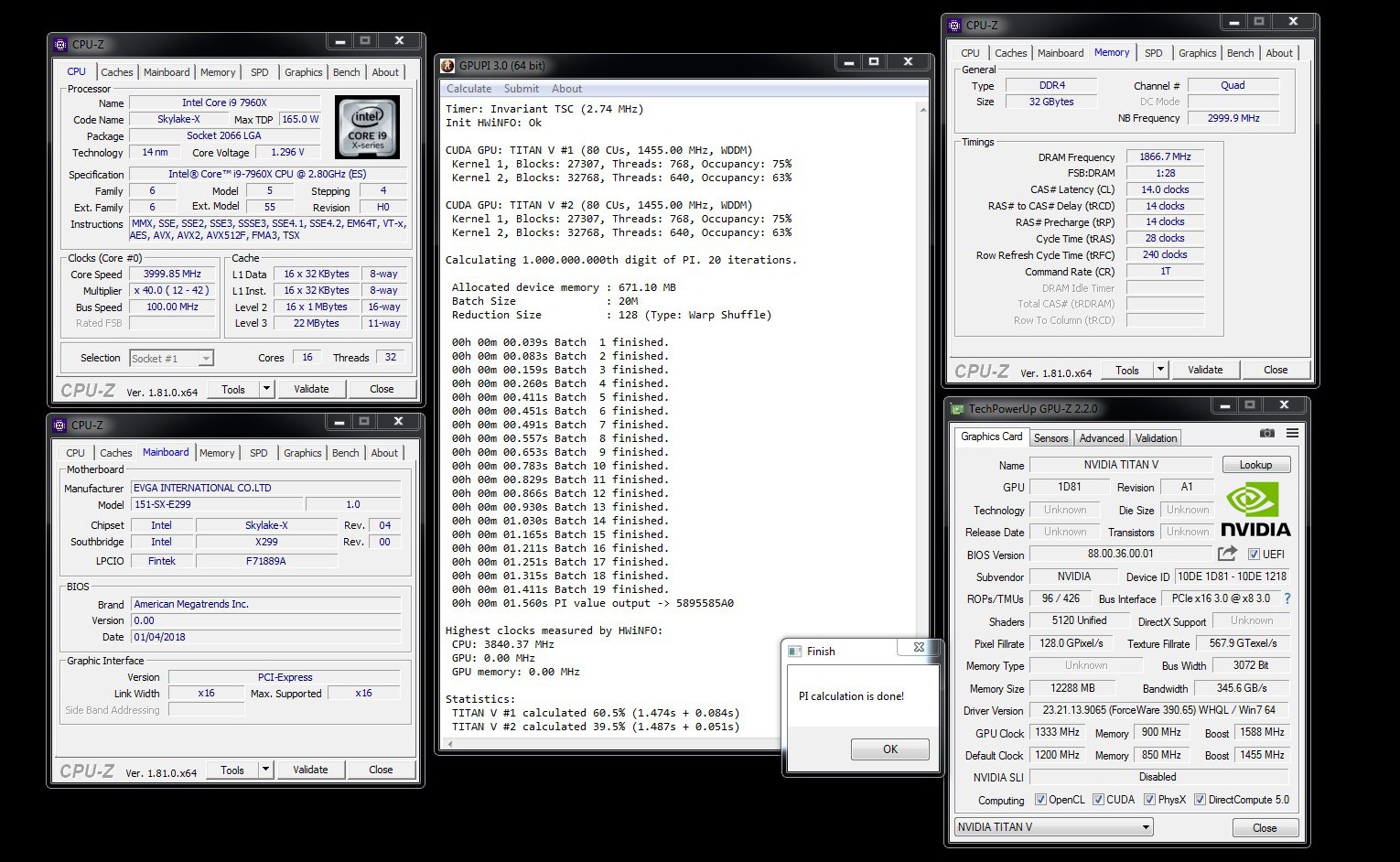This screenshot has width=1400, height=862.
Task: Click Validate in the Memory CPU-Z window
Action: 1205,370
